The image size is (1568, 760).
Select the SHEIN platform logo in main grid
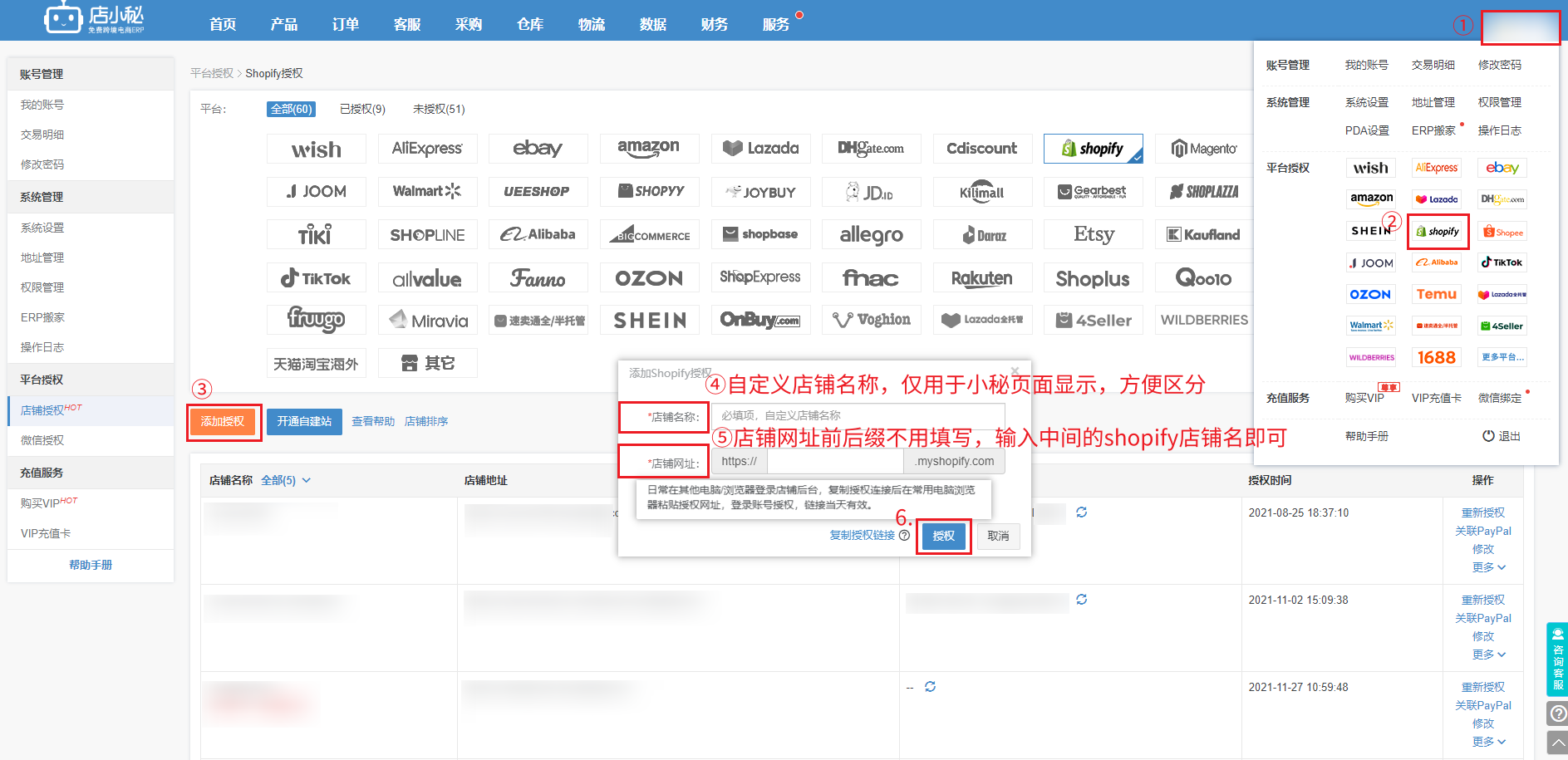coord(649,320)
